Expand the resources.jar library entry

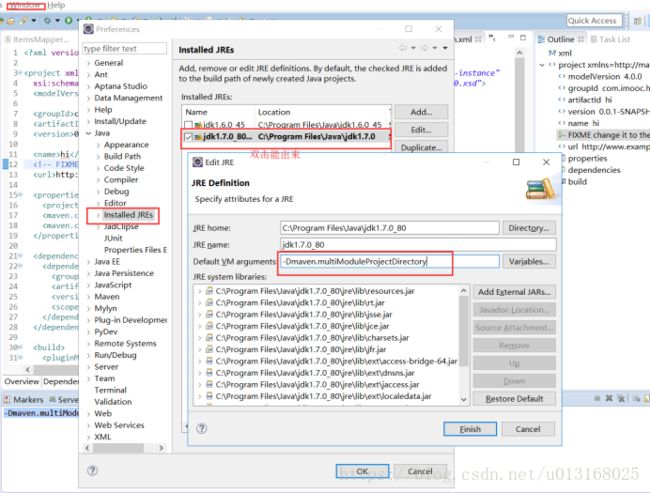pos(200,291)
